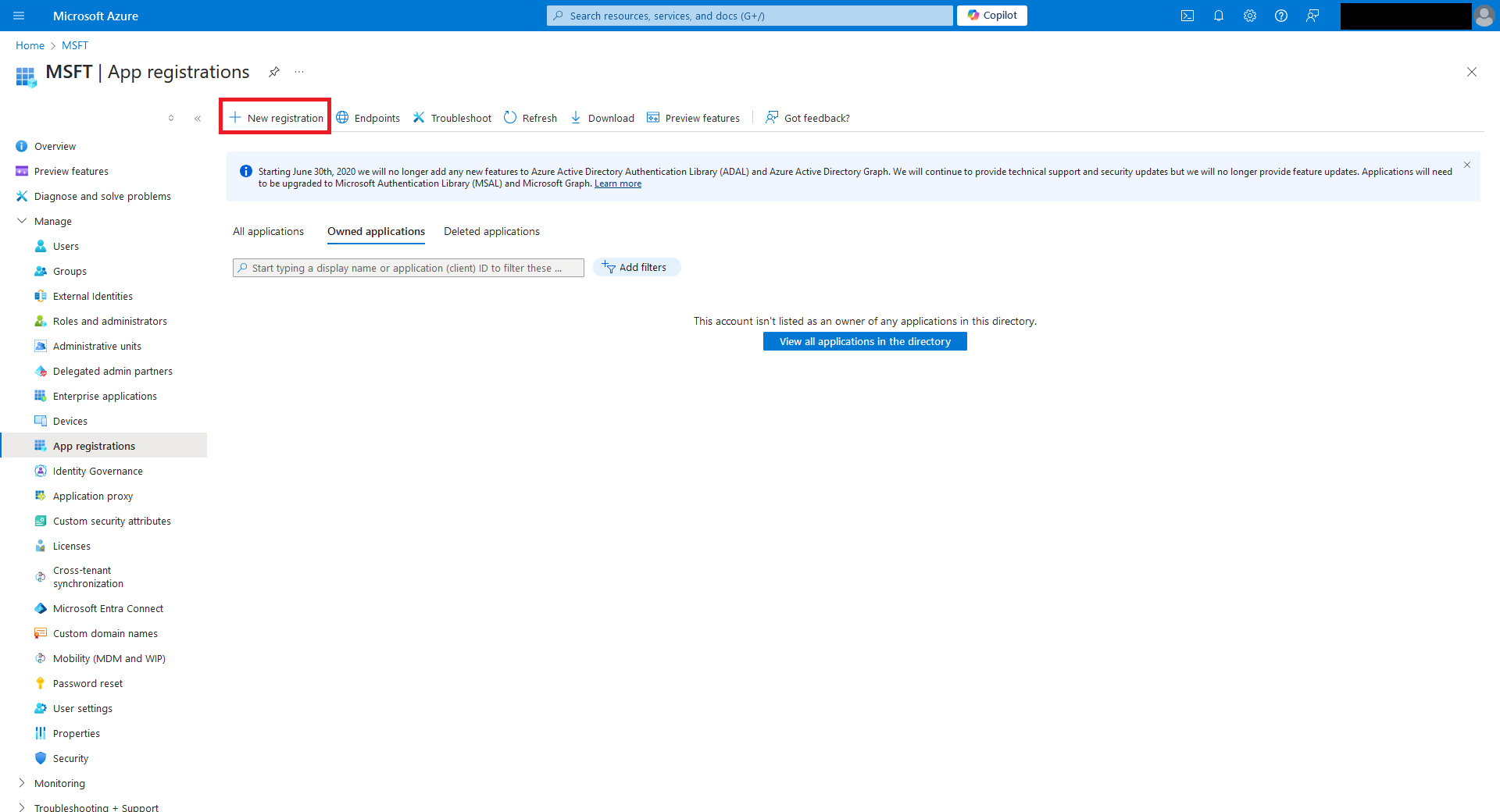The height and width of the screenshot is (812, 1500).
Task: Open Cloud Shell from the top bar
Action: (1187, 16)
